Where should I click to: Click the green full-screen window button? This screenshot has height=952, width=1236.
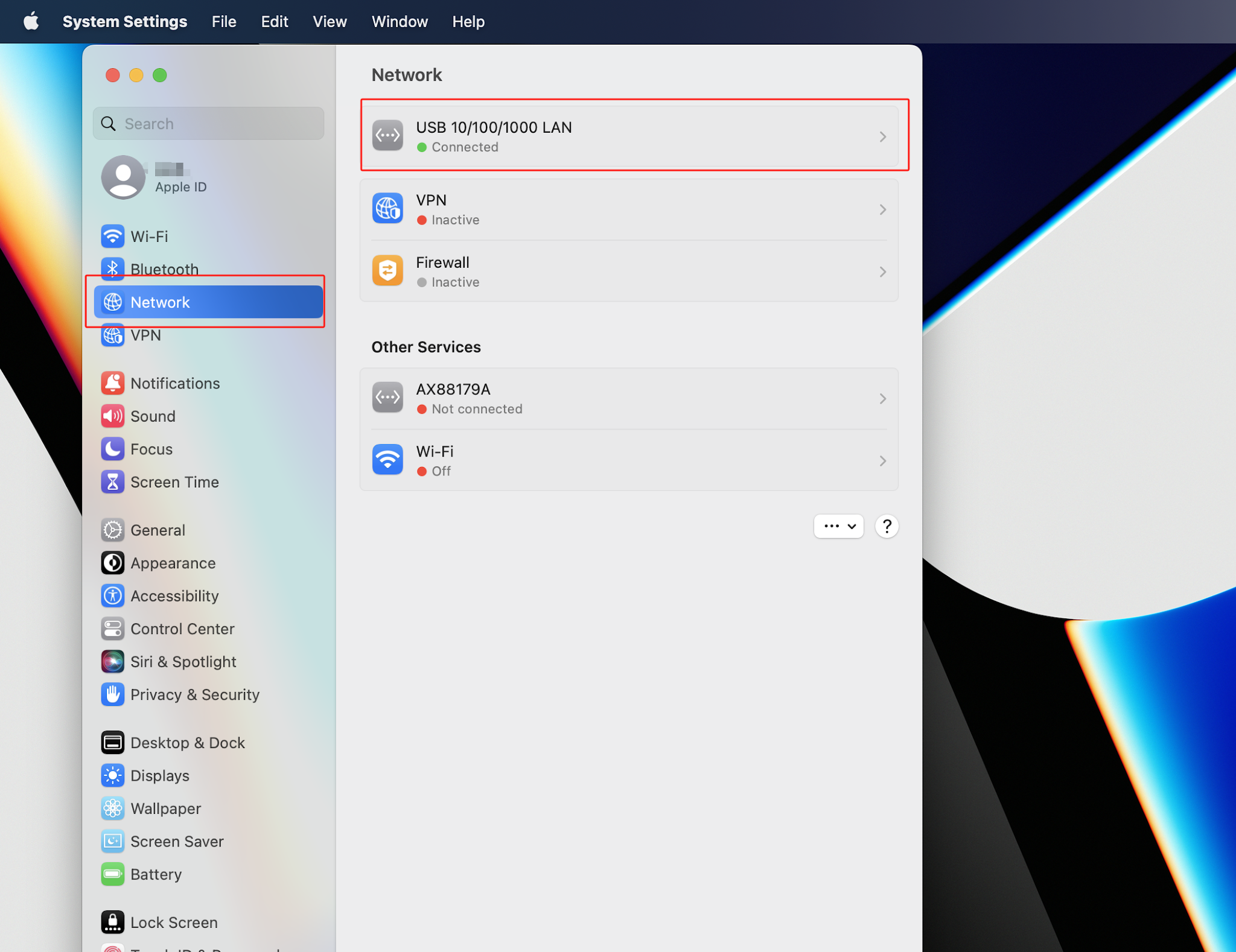160,75
